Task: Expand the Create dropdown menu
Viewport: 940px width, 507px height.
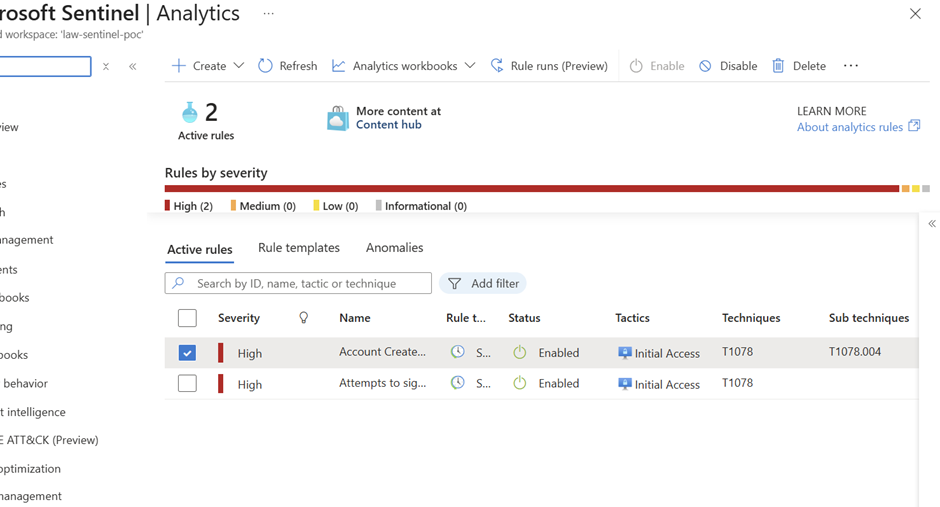Action: point(238,66)
